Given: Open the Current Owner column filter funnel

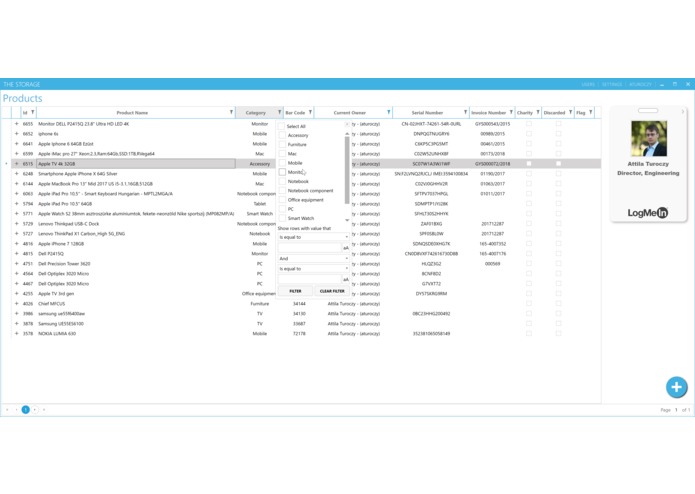Looking at the screenshot, I should pos(389,113).
